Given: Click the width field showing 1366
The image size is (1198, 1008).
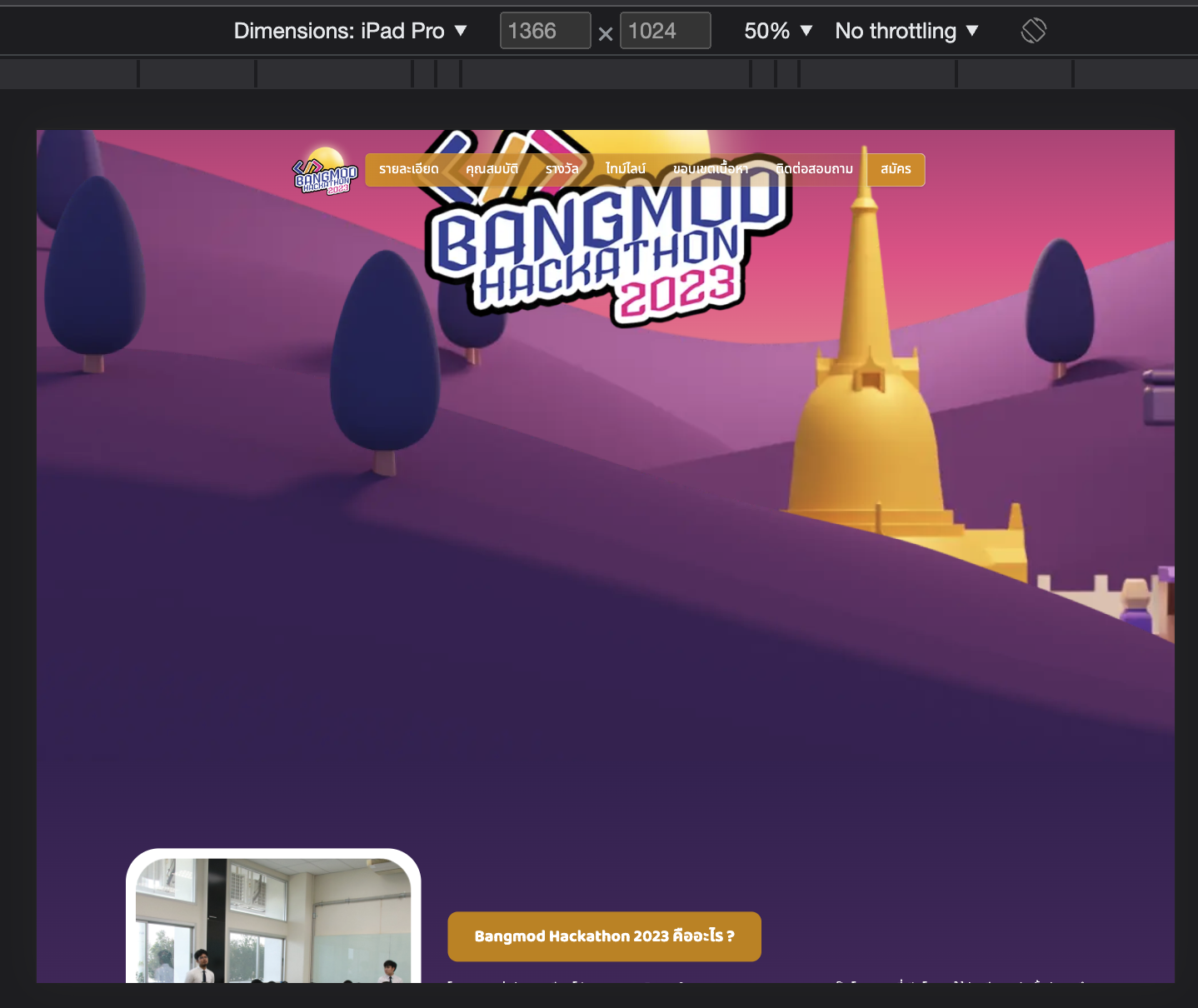Looking at the screenshot, I should click(x=545, y=31).
